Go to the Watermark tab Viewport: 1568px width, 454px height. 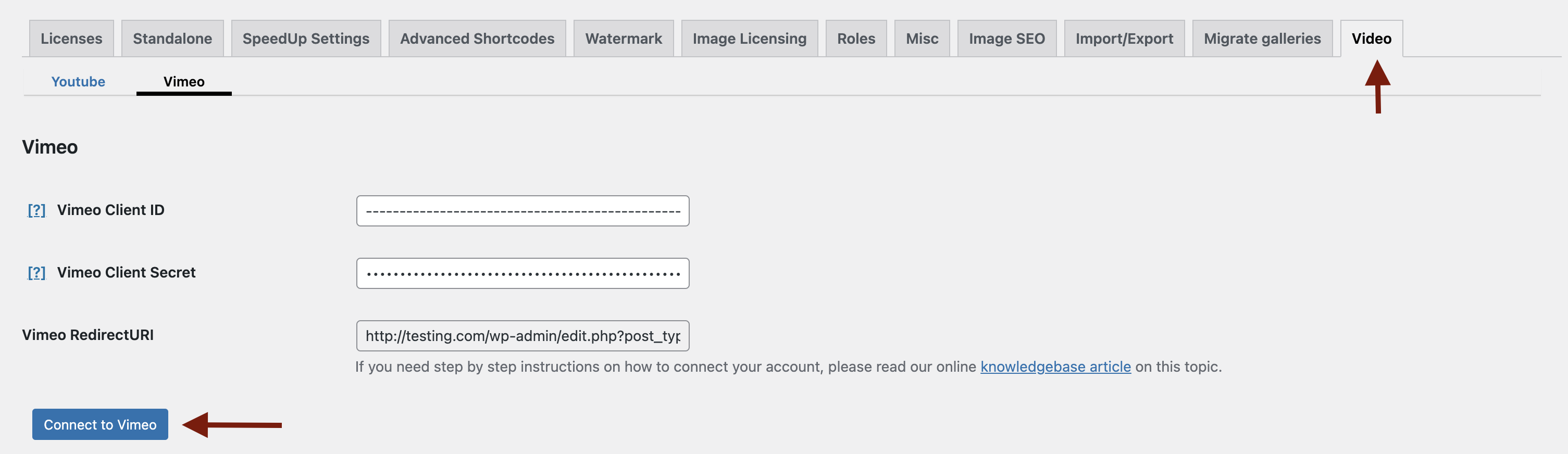tap(624, 39)
